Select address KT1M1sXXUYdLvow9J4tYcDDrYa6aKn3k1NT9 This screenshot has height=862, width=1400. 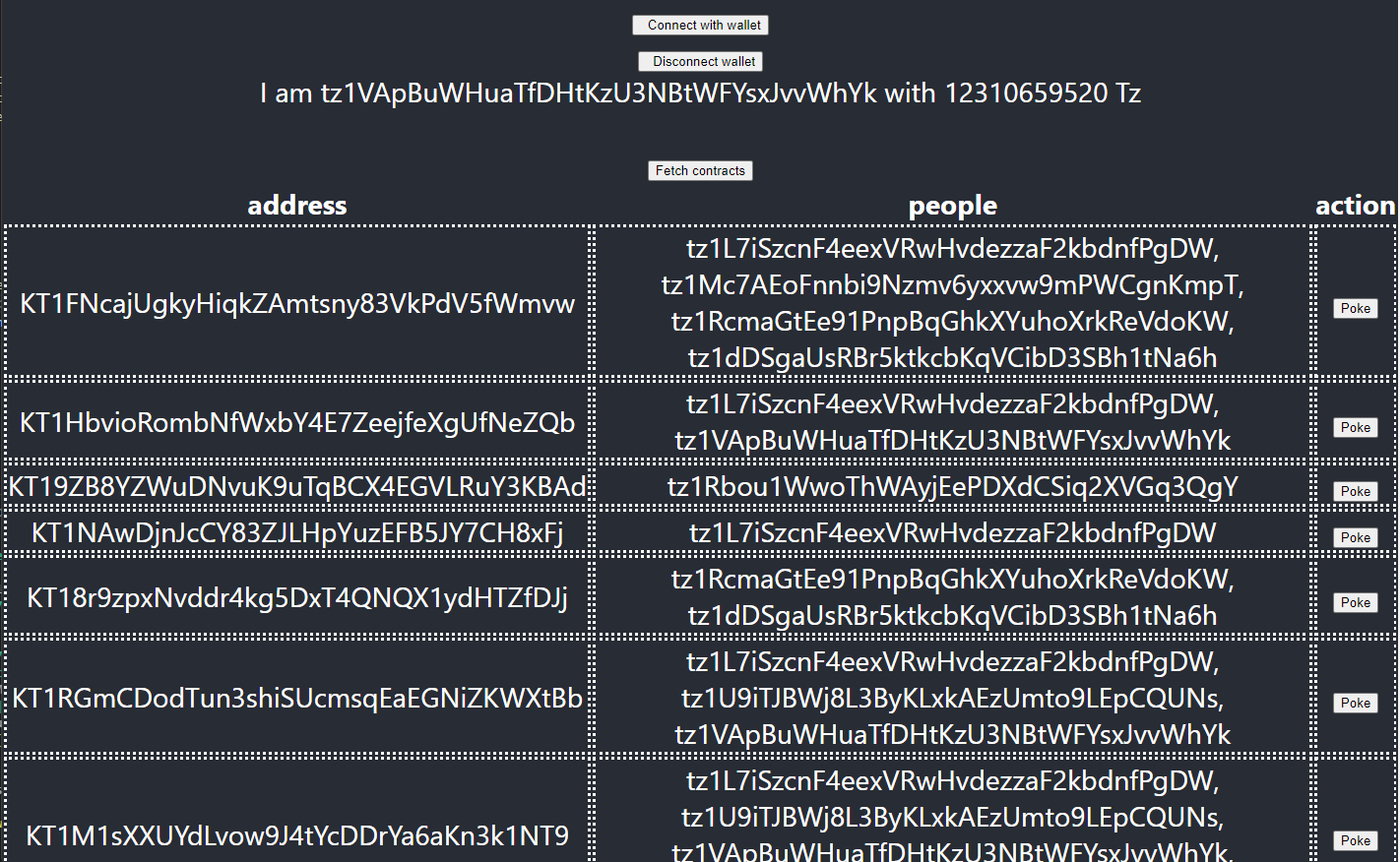(x=296, y=834)
